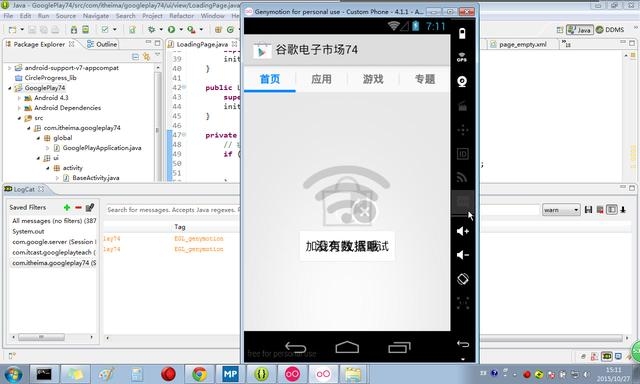Click the LogCat save log icon
640x384 pixels.
pyautogui.click(x=588, y=210)
